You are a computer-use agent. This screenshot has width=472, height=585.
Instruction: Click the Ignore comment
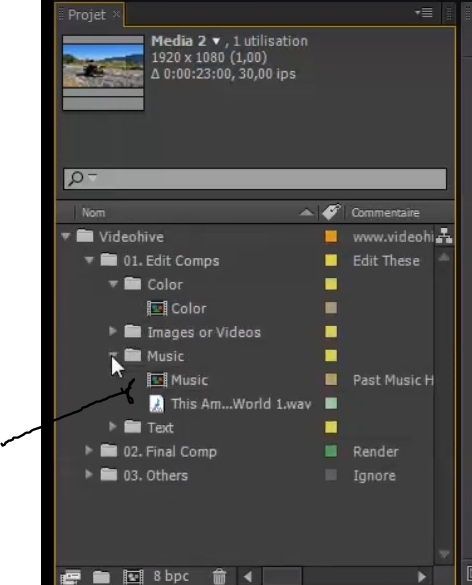pos(375,476)
